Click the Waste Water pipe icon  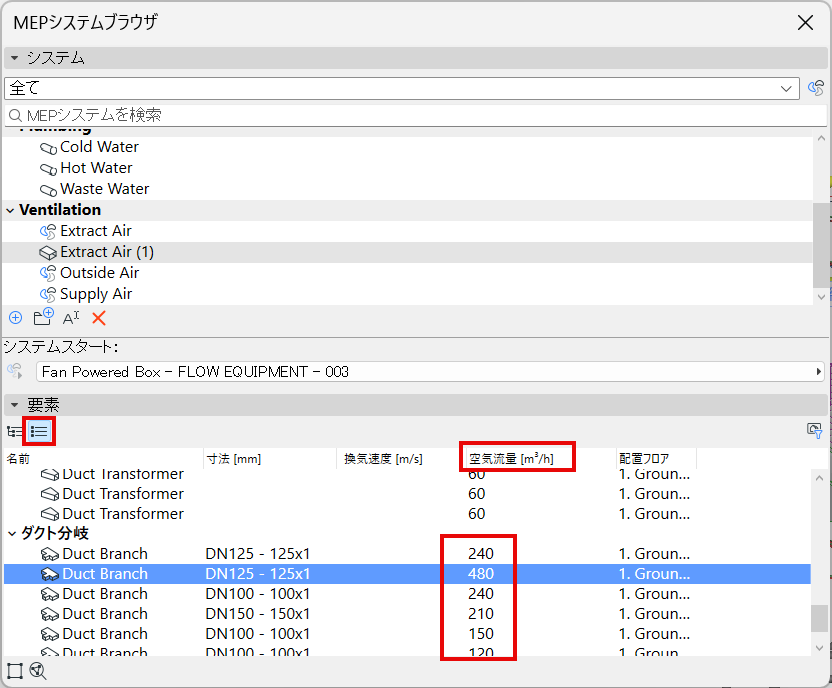48,190
